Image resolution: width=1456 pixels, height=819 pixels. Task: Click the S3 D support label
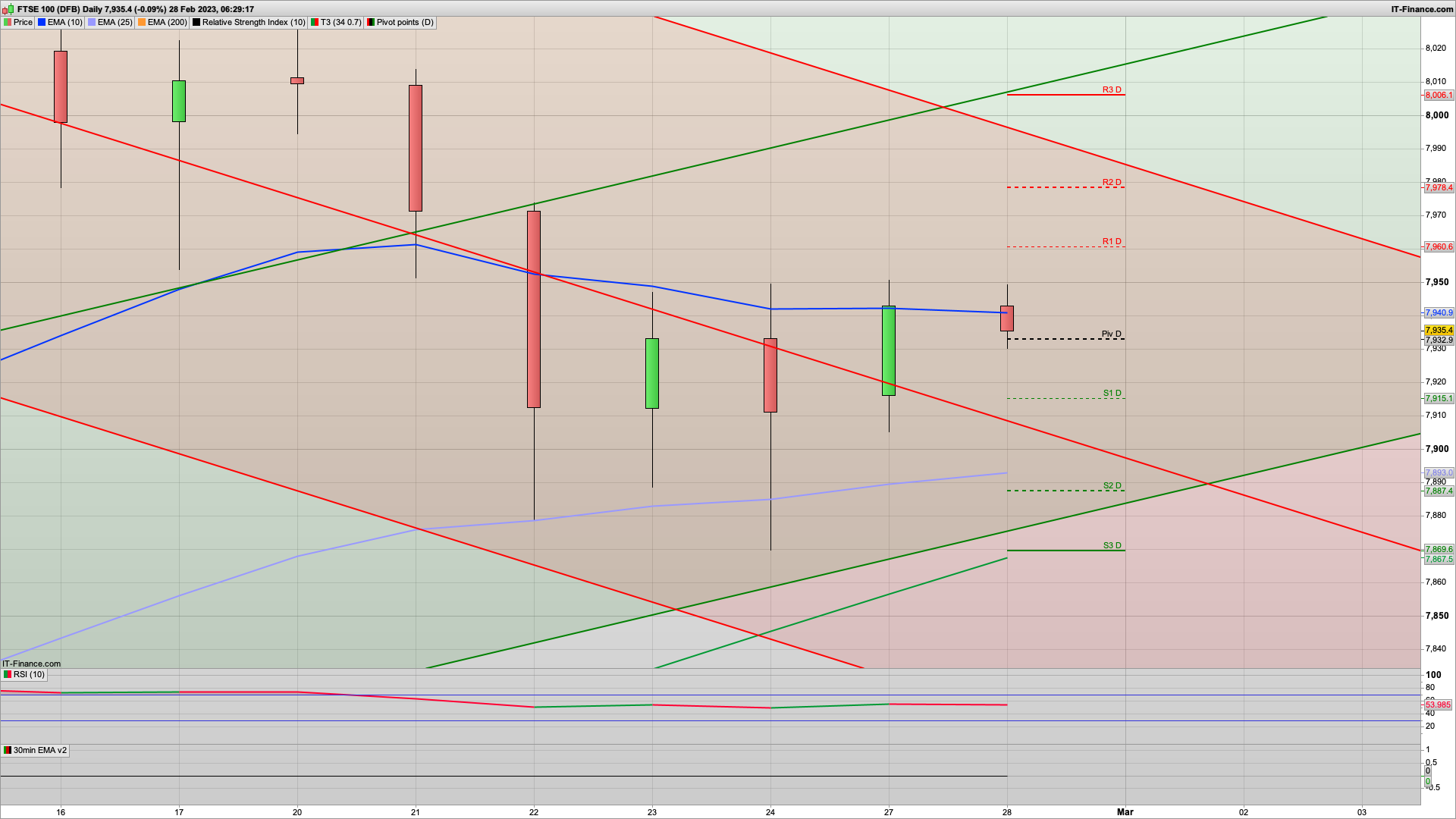(x=1111, y=545)
